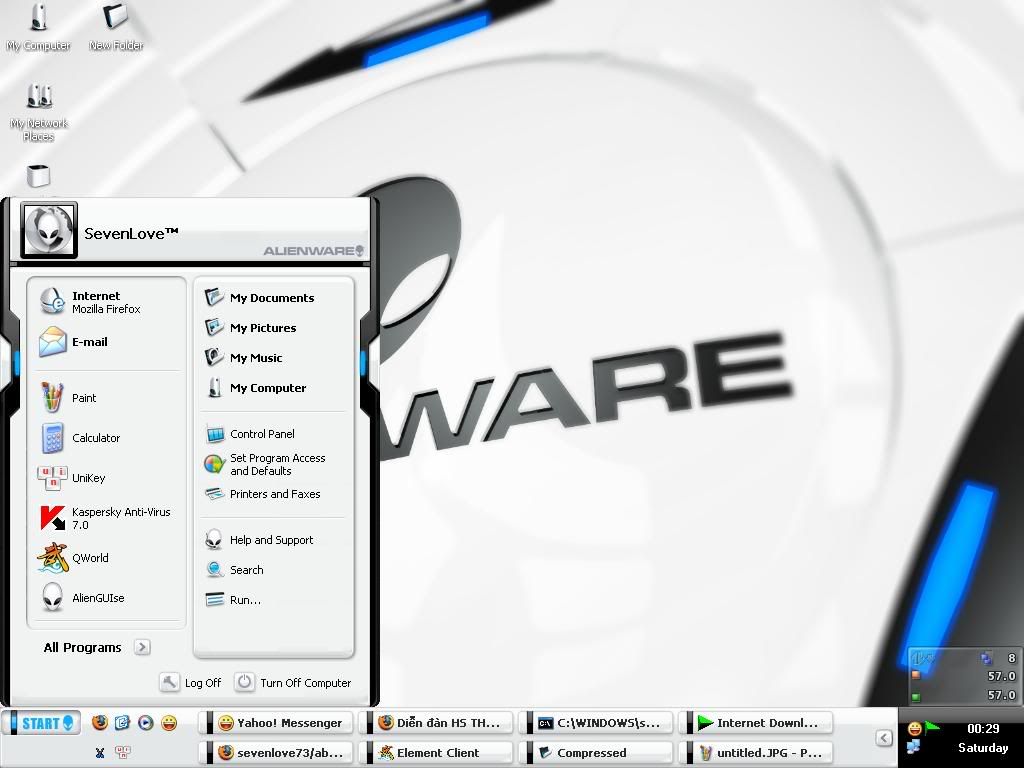The height and width of the screenshot is (768, 1024).
Task: Click Turn Off Computer button
Action: [x=293, y=682]
